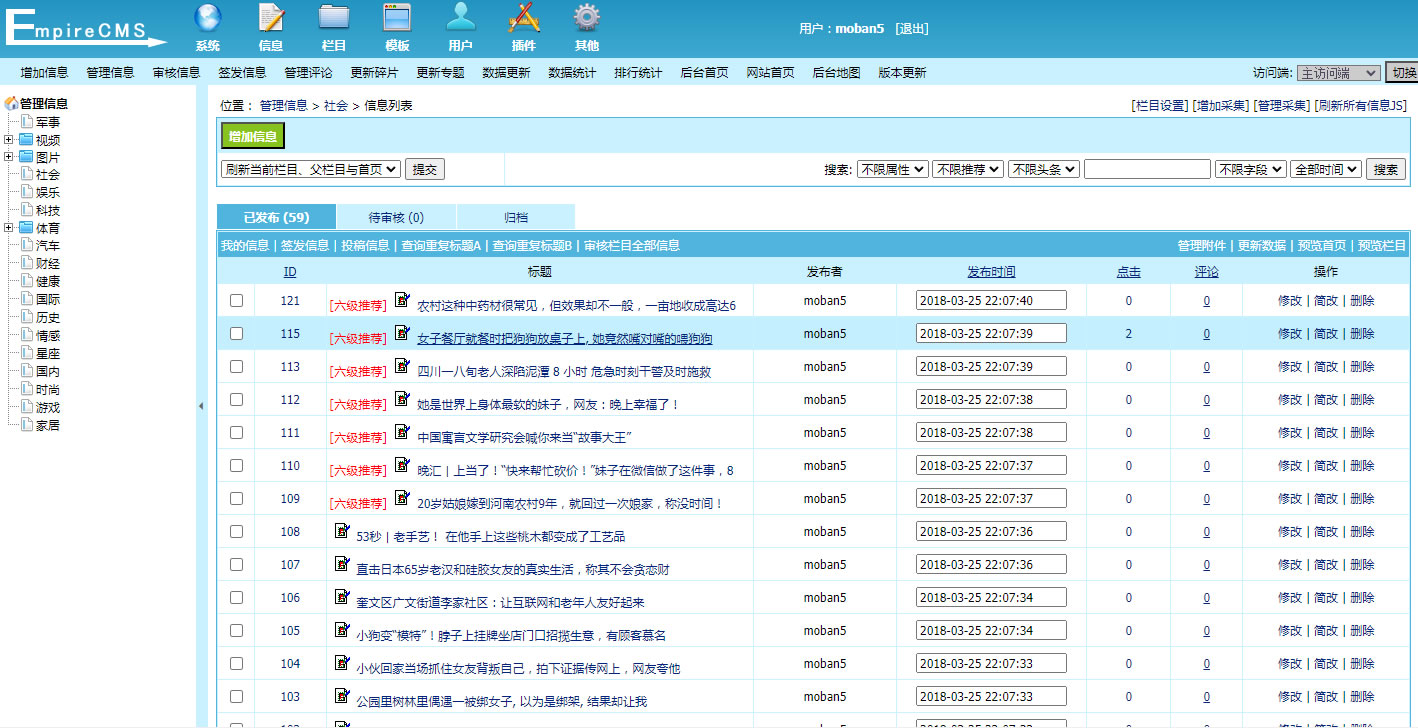Click the edit icon in row 109
1418x728 pixels.
coord(402,497)
